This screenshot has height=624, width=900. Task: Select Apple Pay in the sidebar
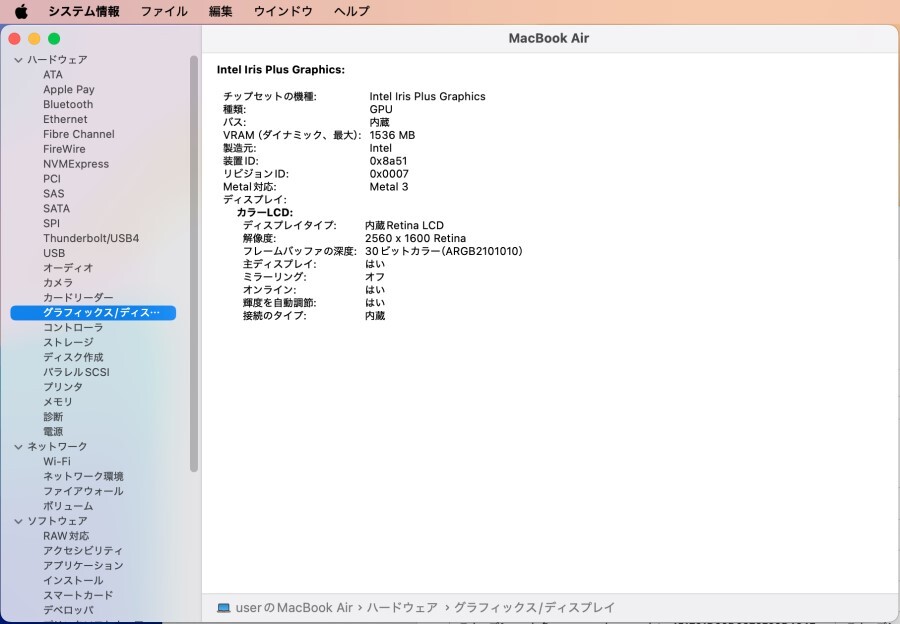69,90
